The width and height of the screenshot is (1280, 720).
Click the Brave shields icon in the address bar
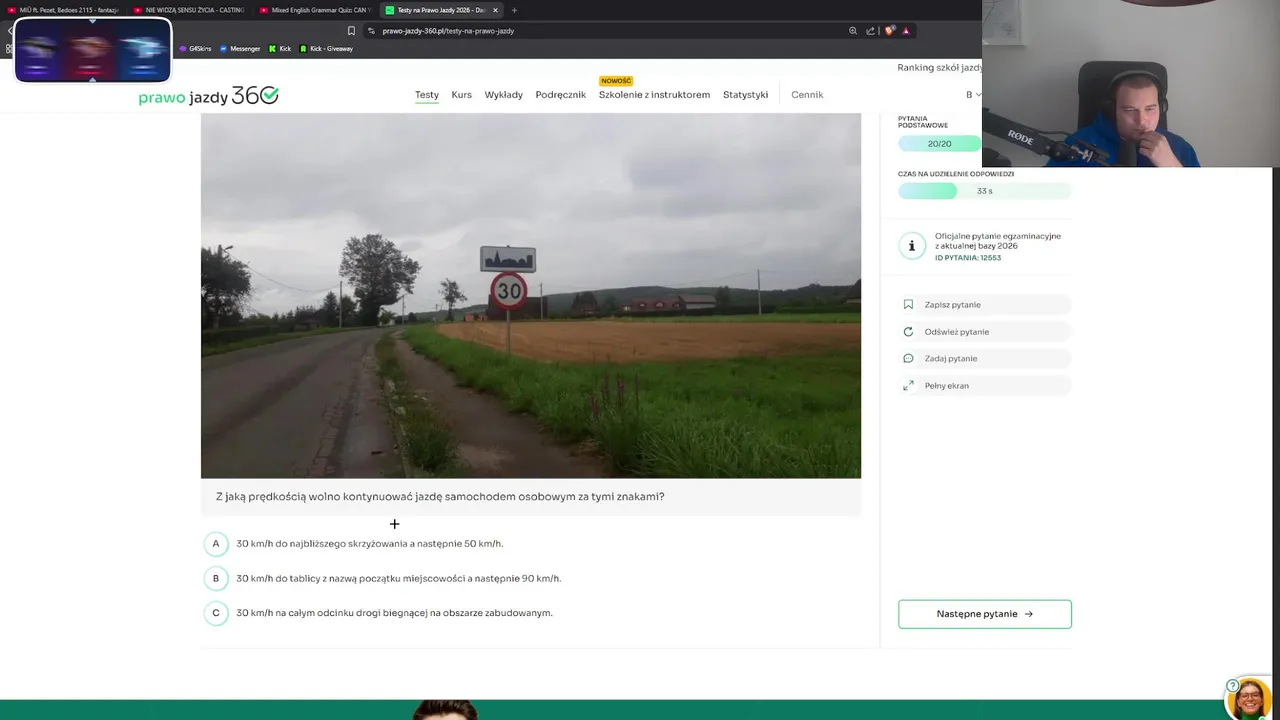click(x=889, y=31)
